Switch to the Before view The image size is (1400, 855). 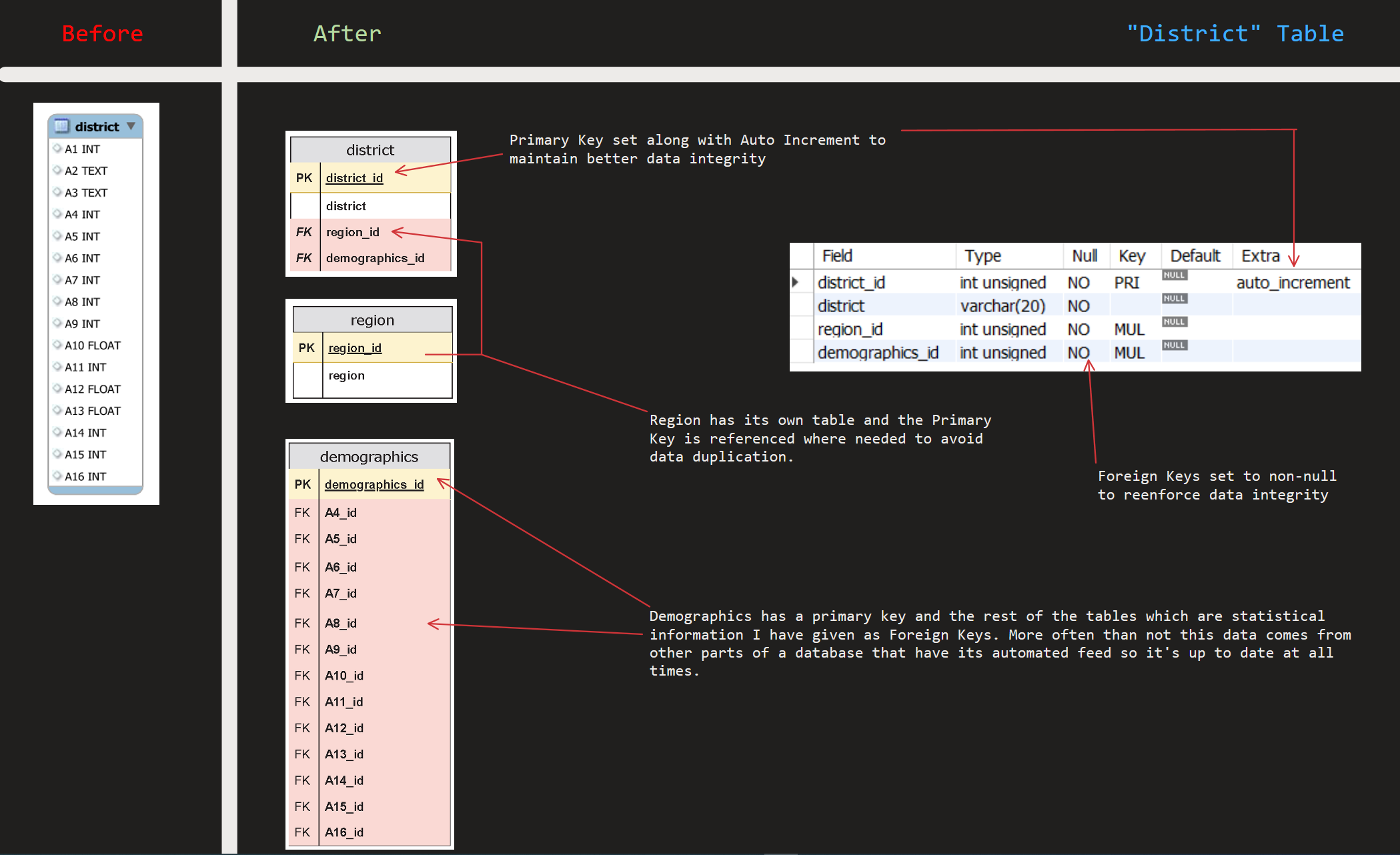click(x=101, y=33)
